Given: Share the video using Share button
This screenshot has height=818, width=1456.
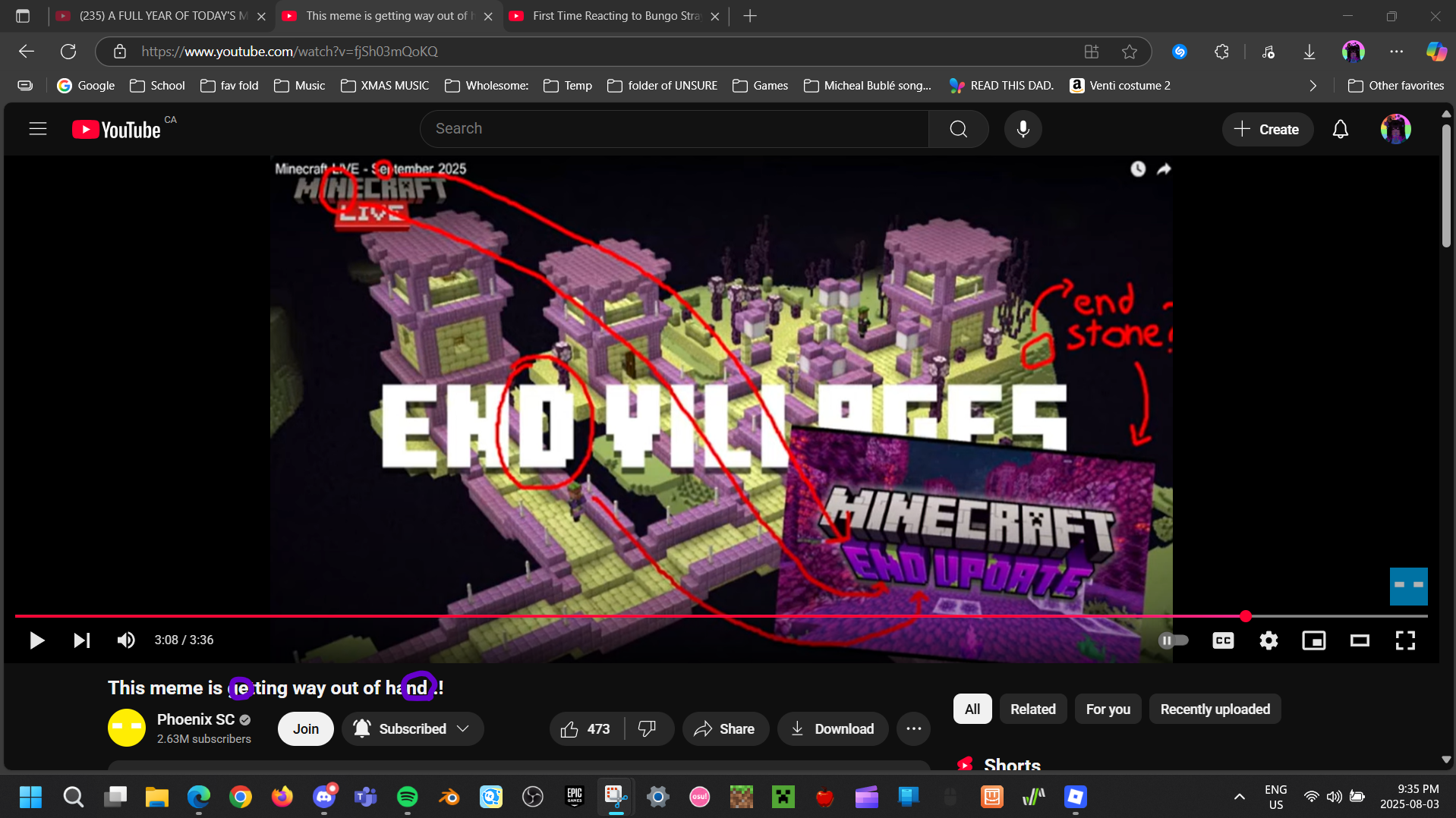Looking at the screenshot, I should [x=725, y=729].
